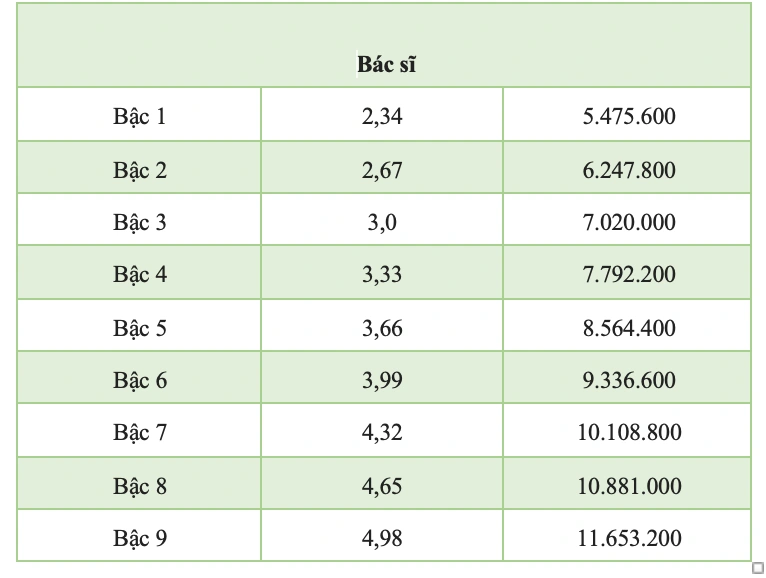The height and width of the screenshot is (578, 766).
Task: Select the salary cell 5.475.600
Action: coord(629,116)
